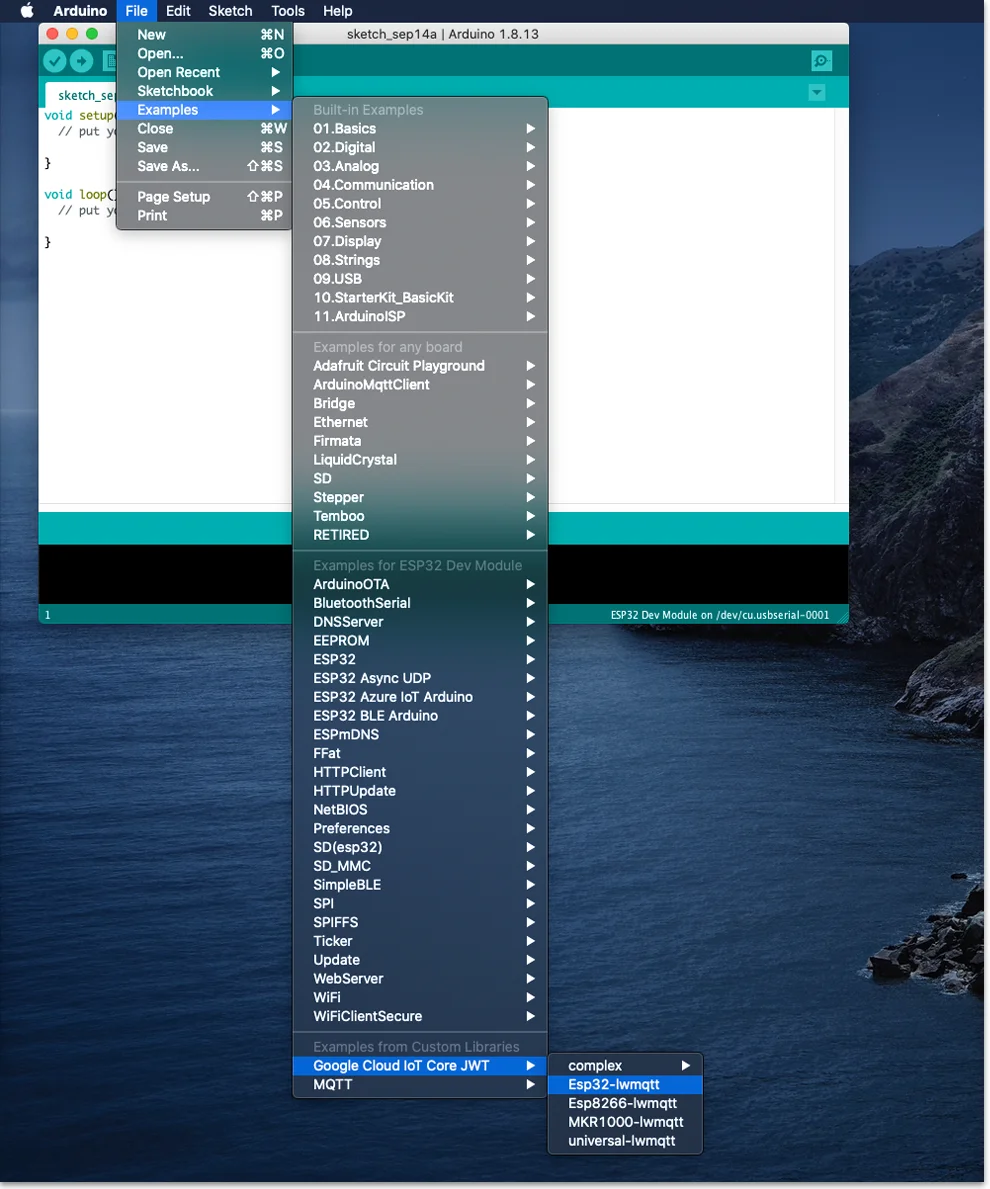The height and width of the screenshot is (1189, 990).
Task: Expand the Sketchbook submenu
Action: 204,91
